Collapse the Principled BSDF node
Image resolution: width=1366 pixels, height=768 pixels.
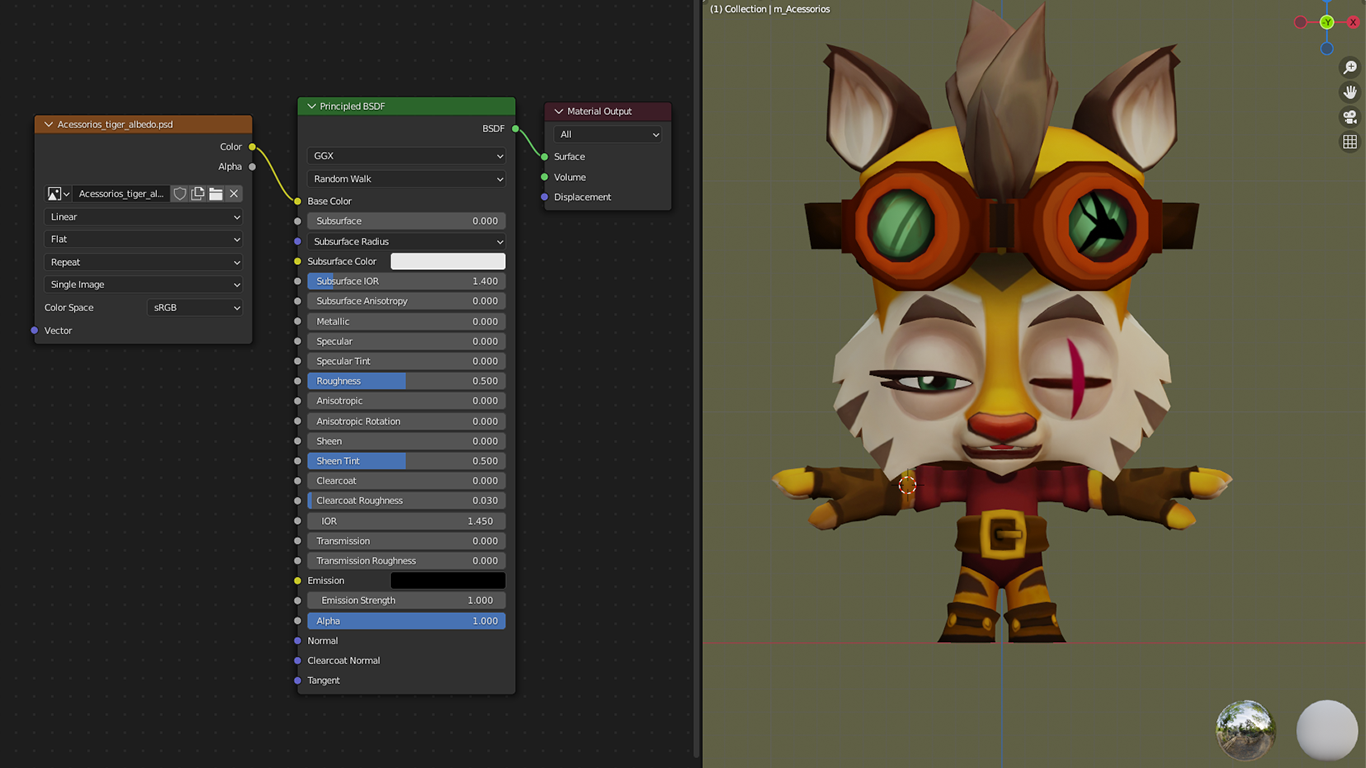pos(311,106)
